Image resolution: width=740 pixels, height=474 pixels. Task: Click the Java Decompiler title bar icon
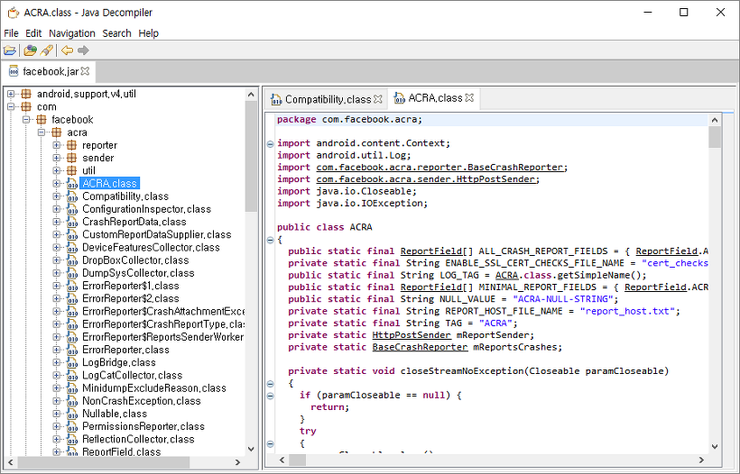pyautogui.click(x=13, y=12)
